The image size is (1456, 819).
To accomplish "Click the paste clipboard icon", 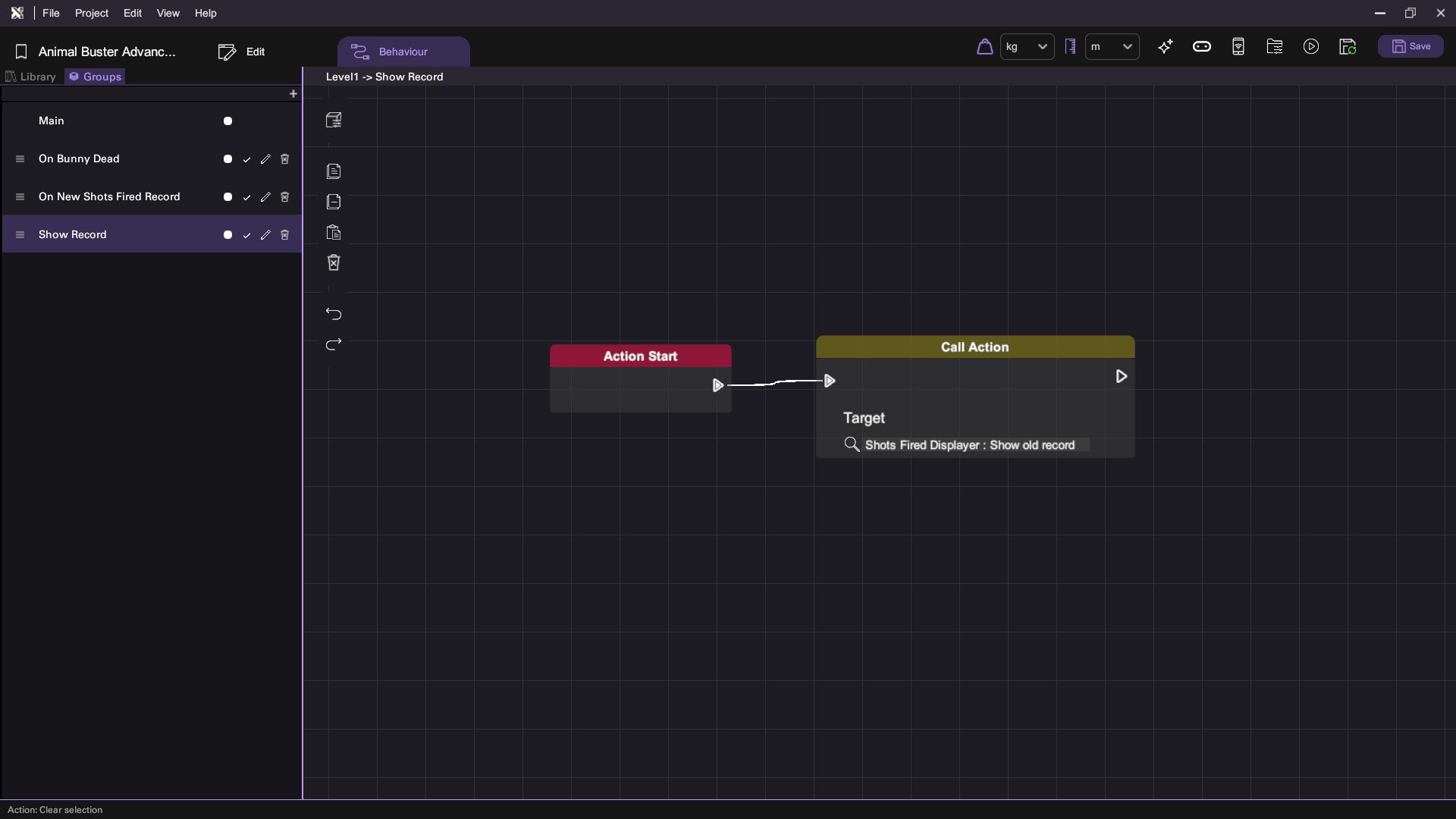I will pyautogui.click(x=334, y=233).
